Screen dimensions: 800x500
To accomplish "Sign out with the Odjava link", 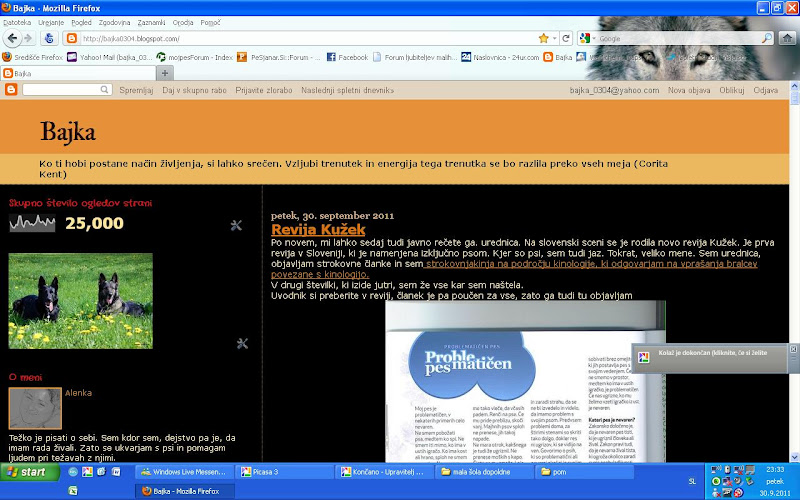I will click(765, 90).
